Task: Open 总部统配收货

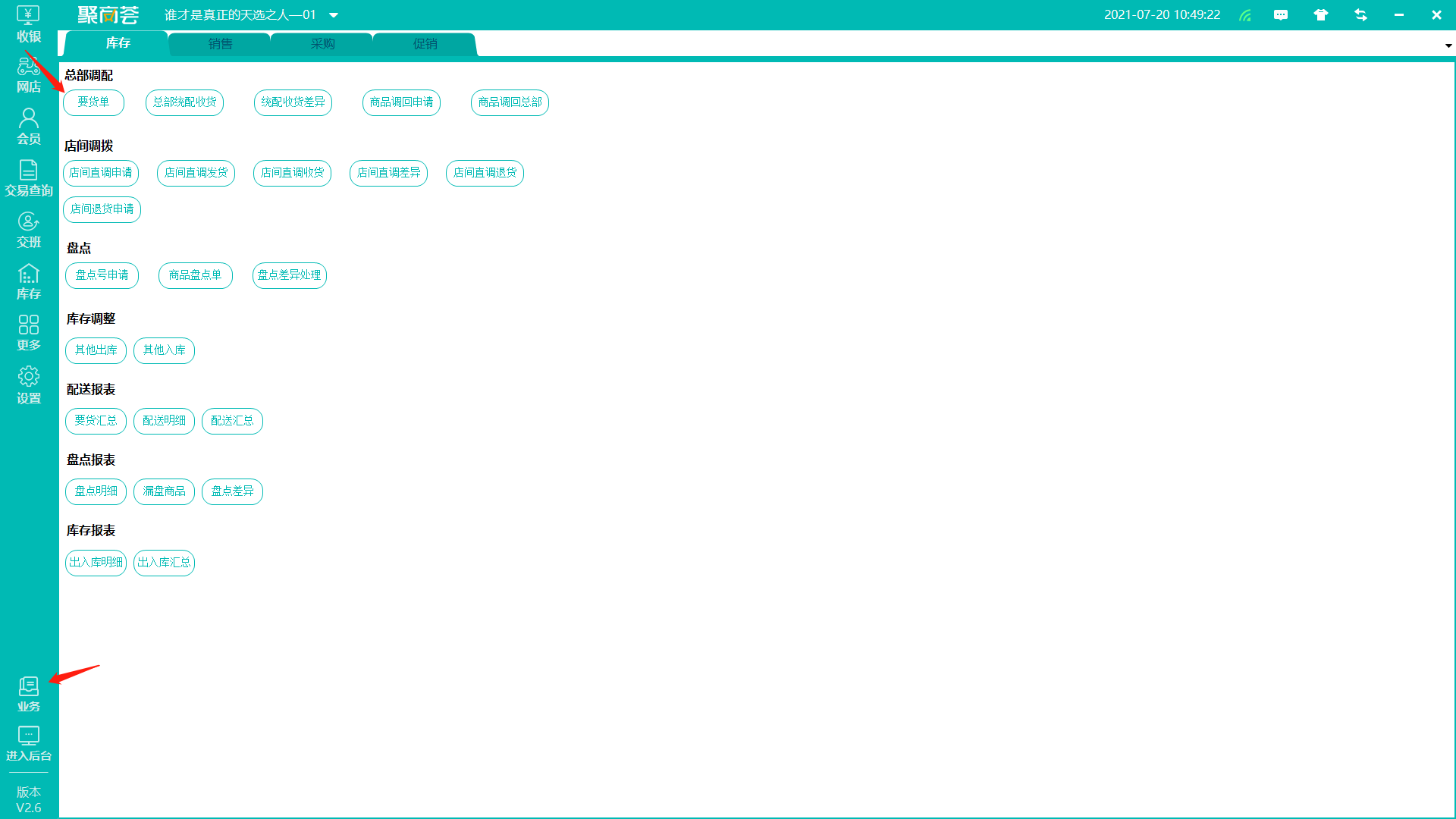Action: point(184,102)
